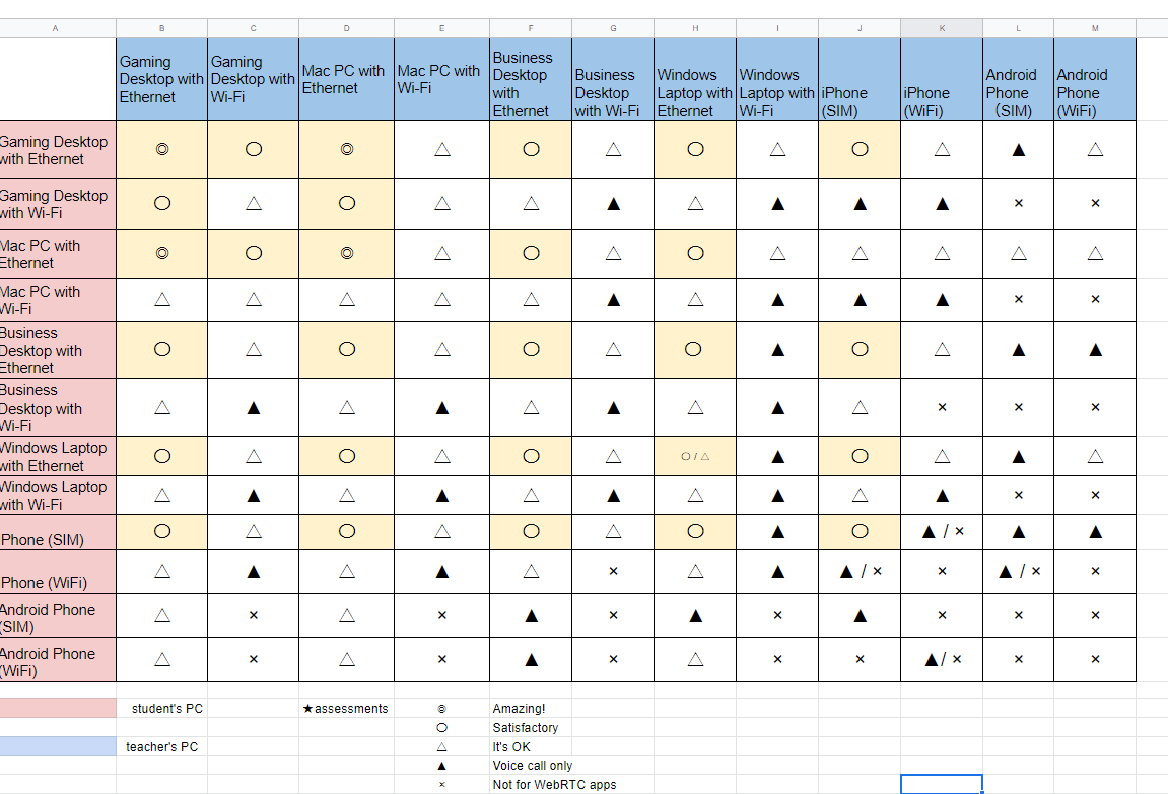Viewport: 1168px width, 794px height.
Task: Select the '▲ / ×' cell in Android Phone (WiFi) row
Action: tap(942, 659)
